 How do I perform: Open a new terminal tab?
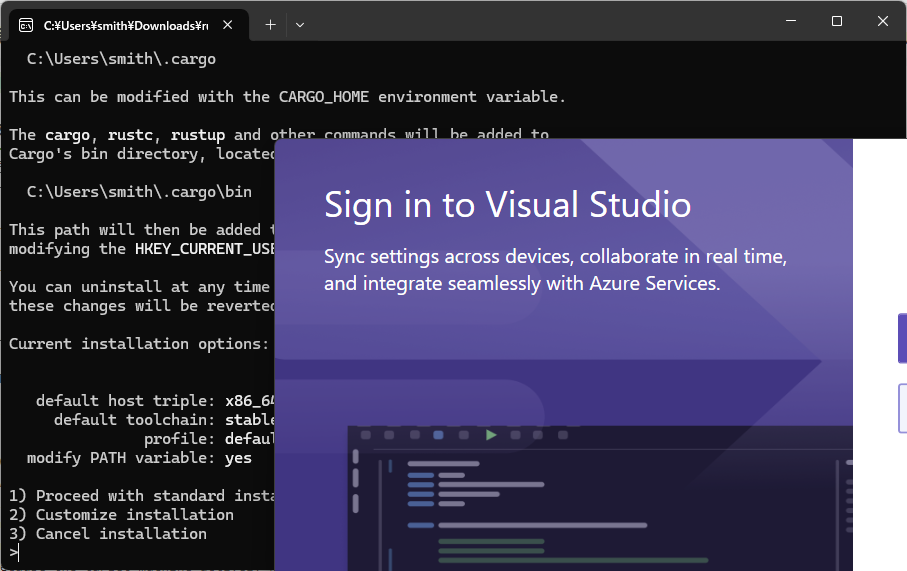click(x=270, y=25)
